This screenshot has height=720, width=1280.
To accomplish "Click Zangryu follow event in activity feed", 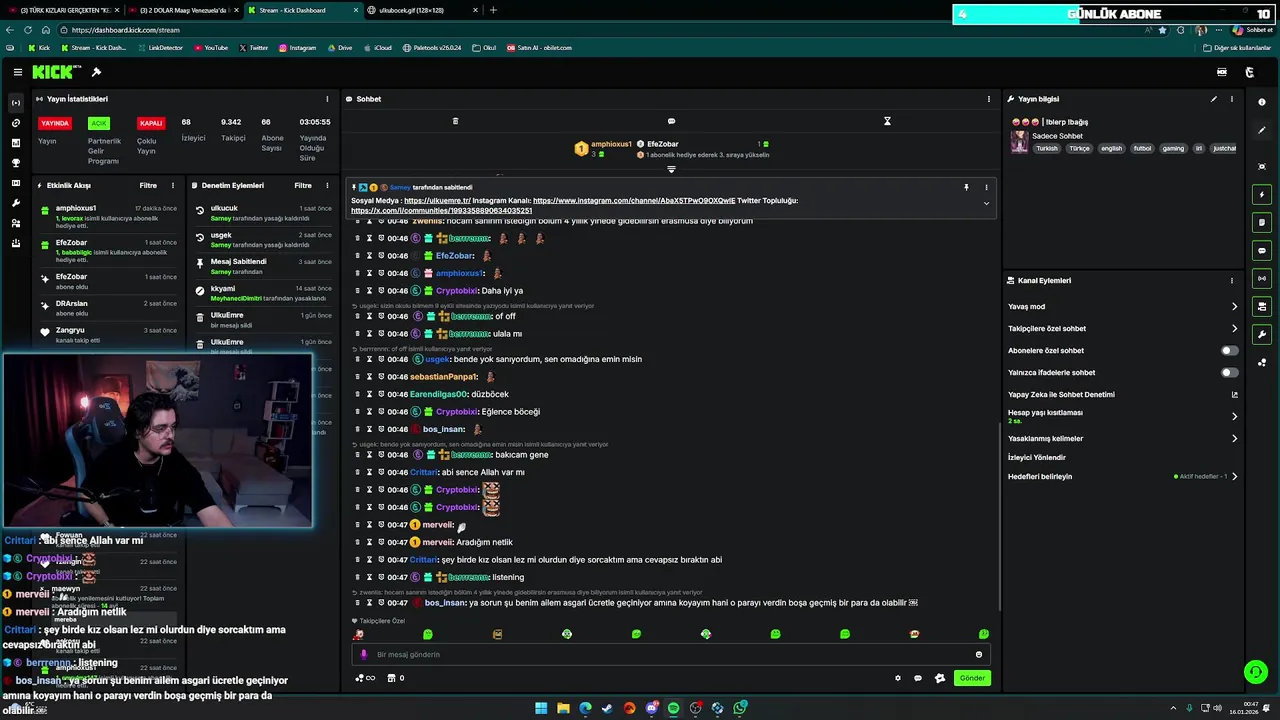I will [110, 335].
